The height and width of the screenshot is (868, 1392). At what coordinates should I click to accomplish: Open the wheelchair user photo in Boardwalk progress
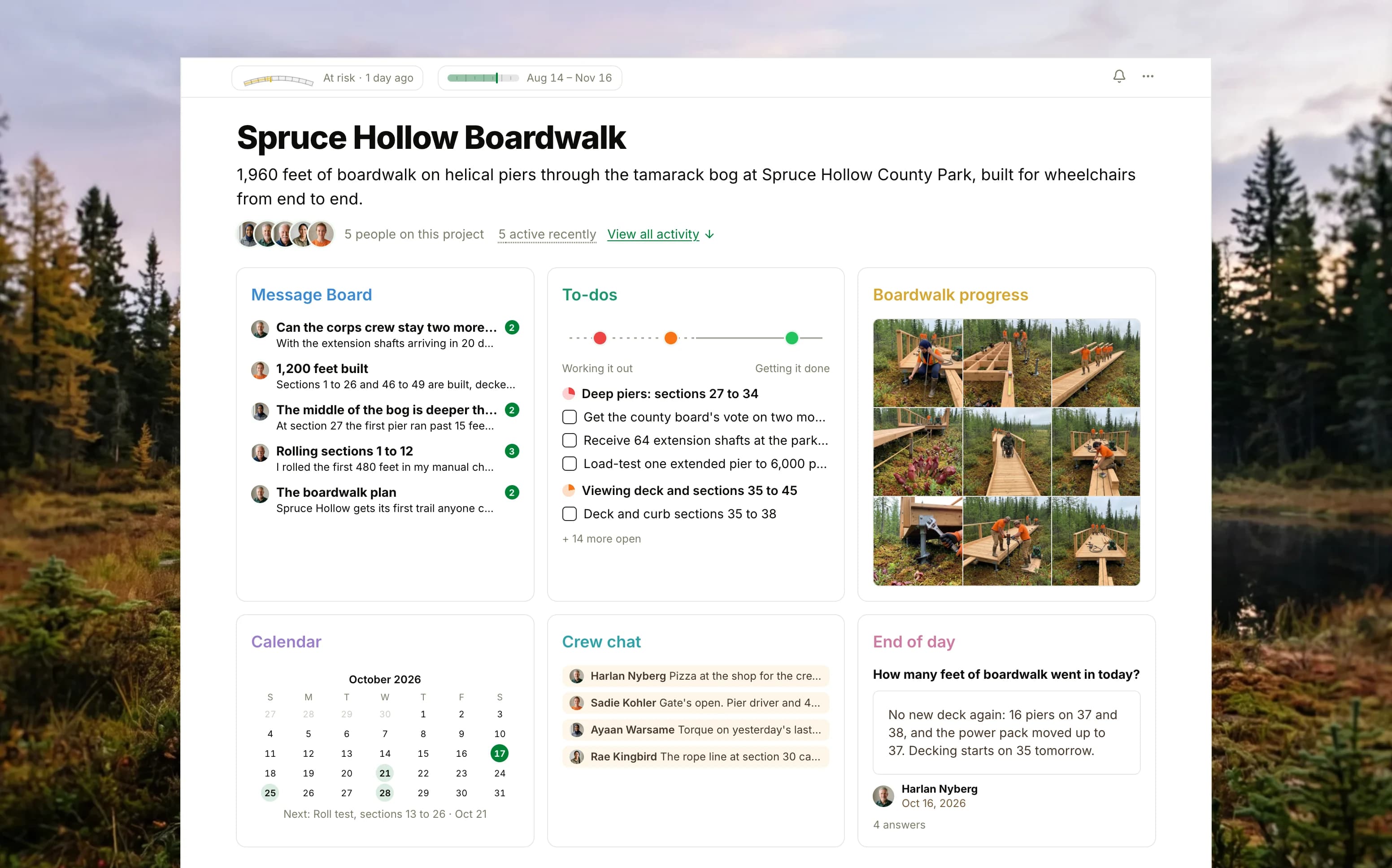1007,452
